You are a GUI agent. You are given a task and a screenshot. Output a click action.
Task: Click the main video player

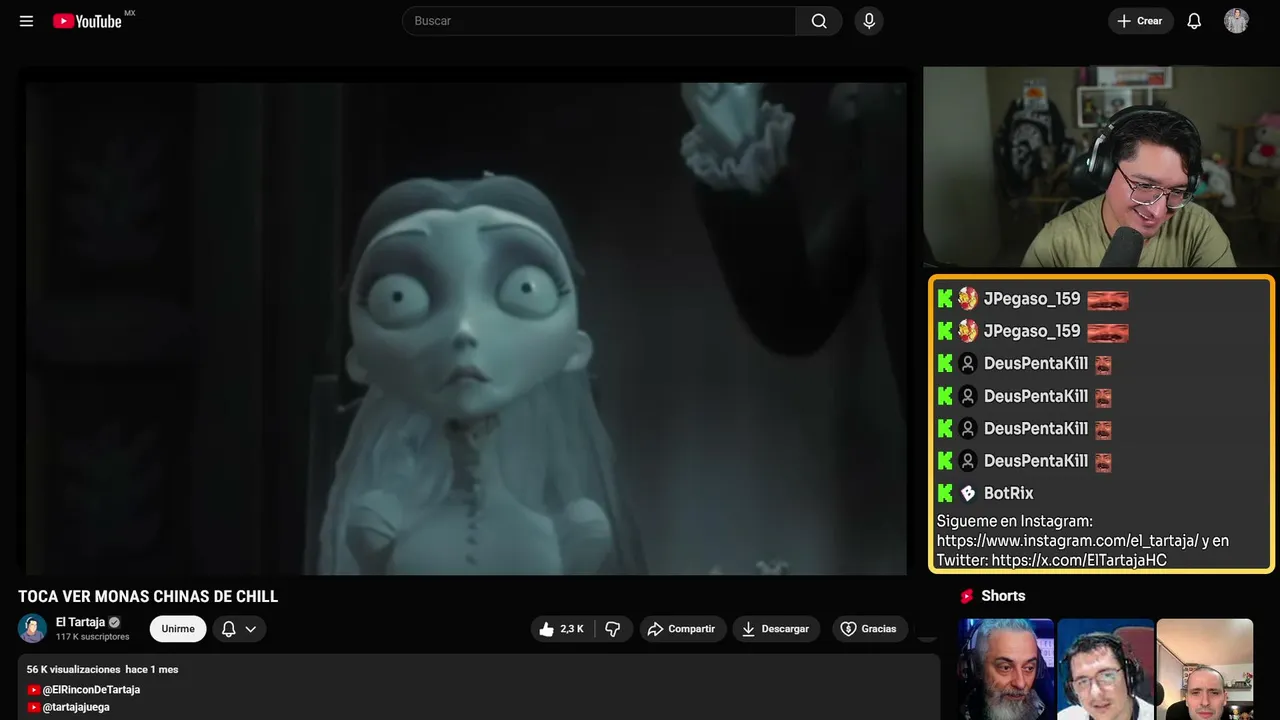coord(466,328)
